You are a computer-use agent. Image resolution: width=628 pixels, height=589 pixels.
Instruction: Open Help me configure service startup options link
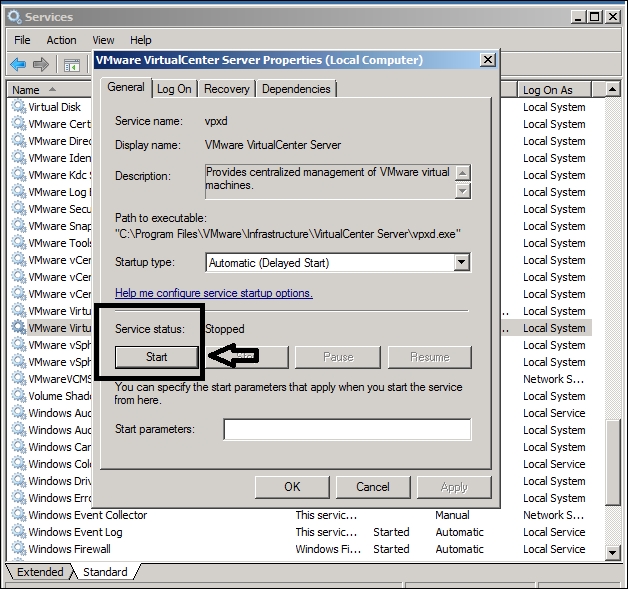(x=214, y=293)
